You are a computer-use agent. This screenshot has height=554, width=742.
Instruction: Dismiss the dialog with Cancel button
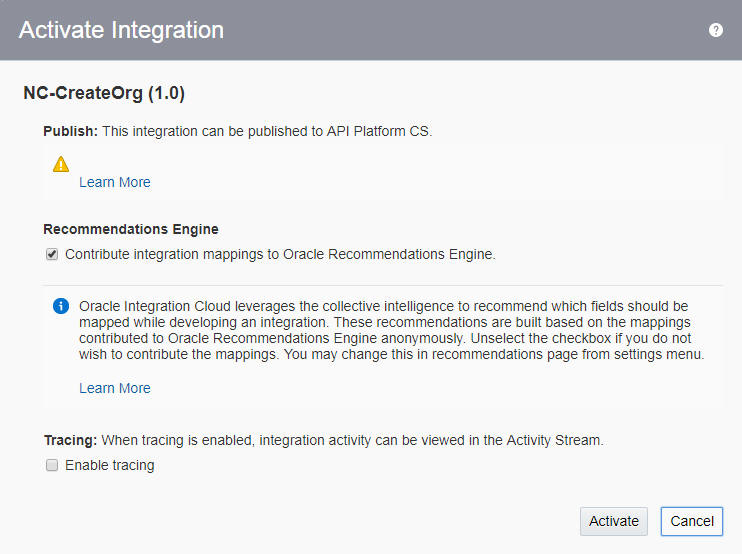point(692,521)
